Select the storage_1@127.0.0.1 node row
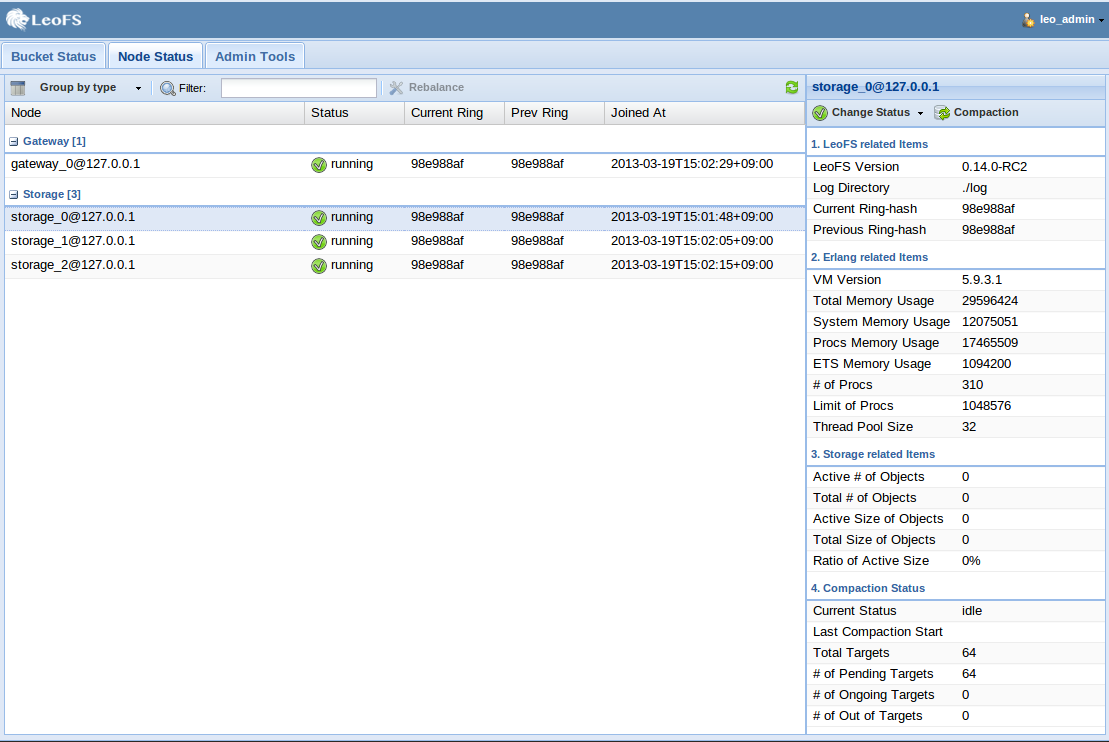 coord(73,241)
